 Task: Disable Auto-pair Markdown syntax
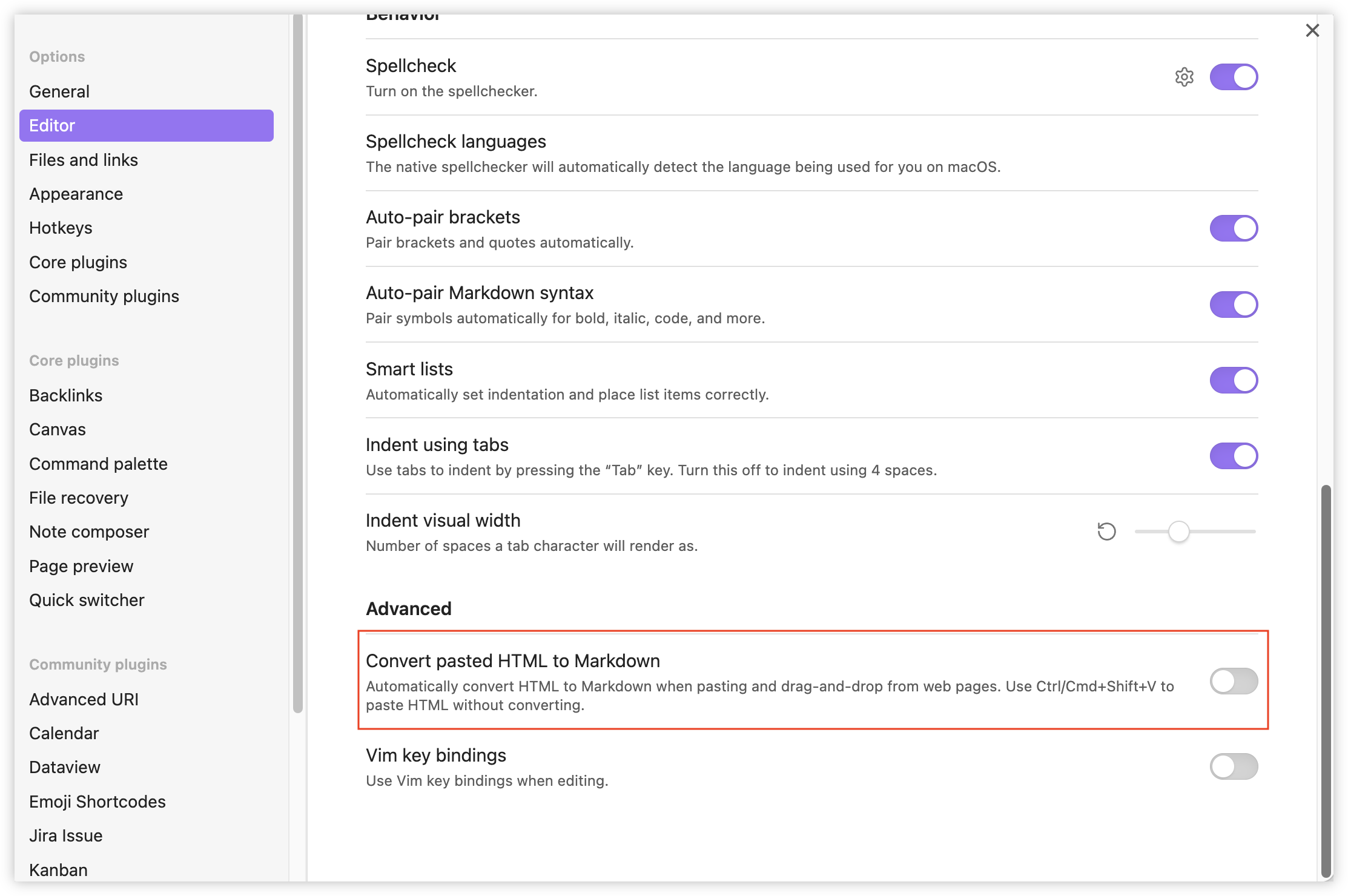pos(1234,305)
